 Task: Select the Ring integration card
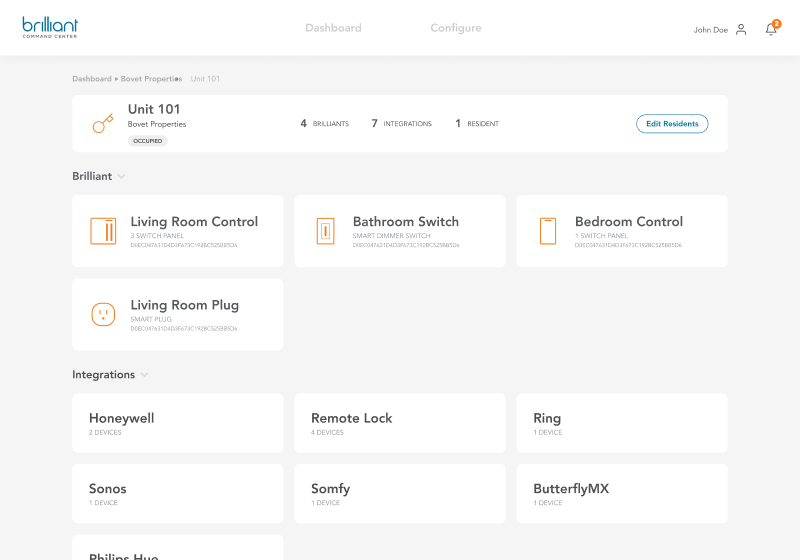coord(621,423)
